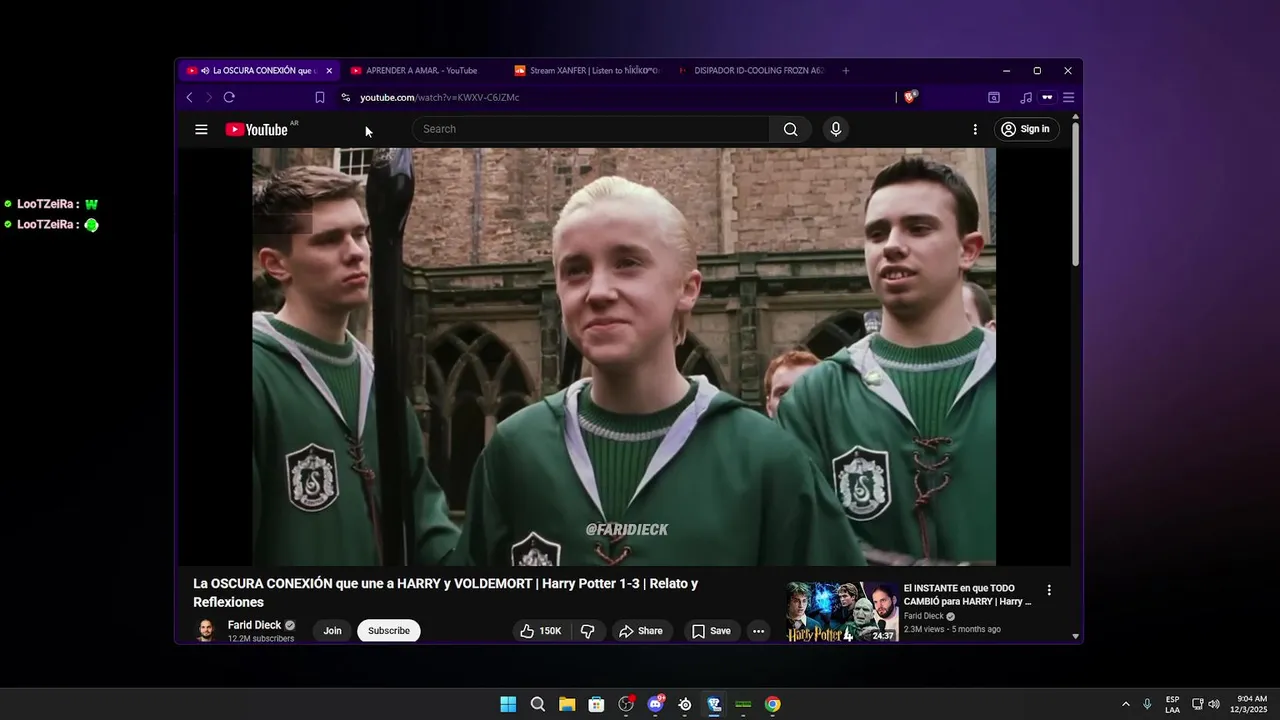Open YouTube settings three-dot menu
This screenshot has width=1280, height=720.
(975, 129)
